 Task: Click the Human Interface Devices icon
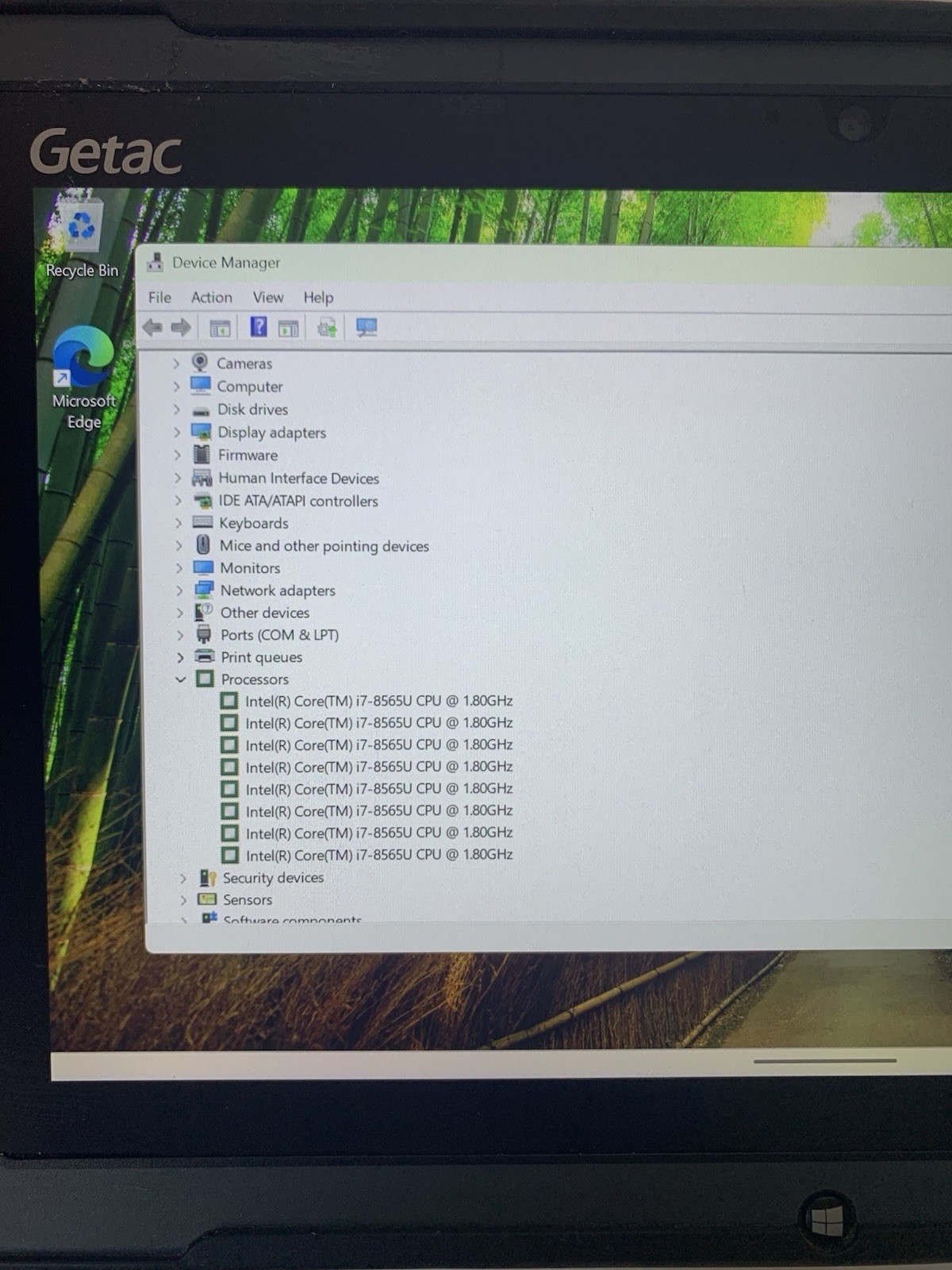click(202, 478)
